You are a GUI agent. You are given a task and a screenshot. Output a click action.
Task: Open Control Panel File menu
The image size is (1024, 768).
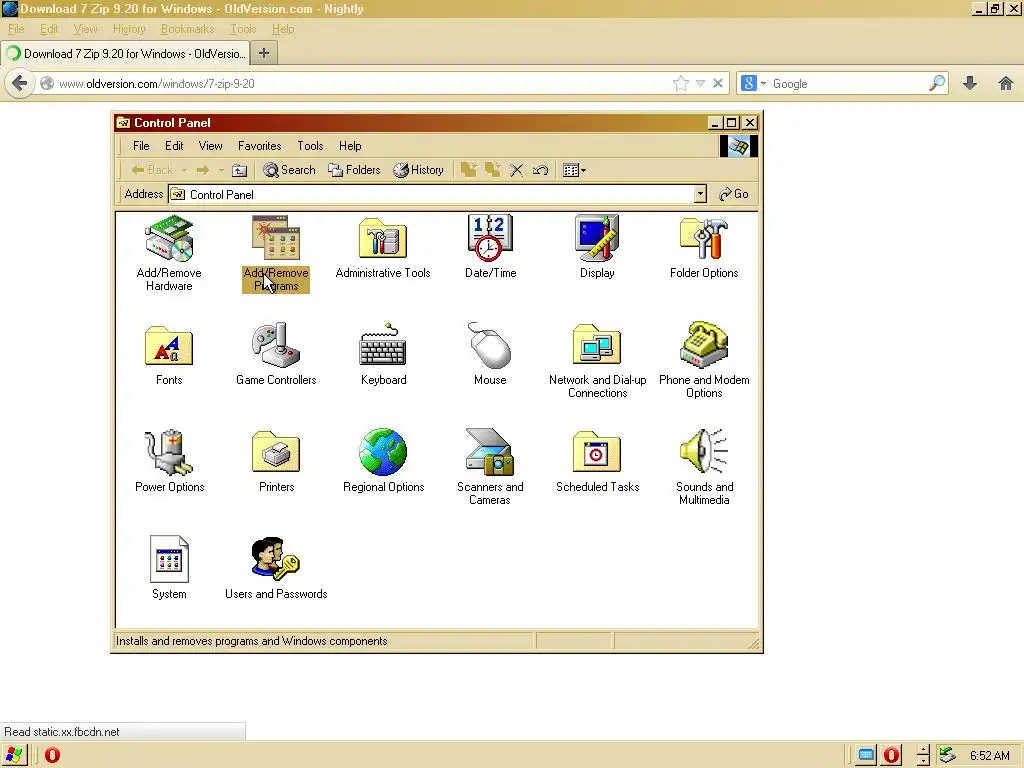(x=141, y=146)
